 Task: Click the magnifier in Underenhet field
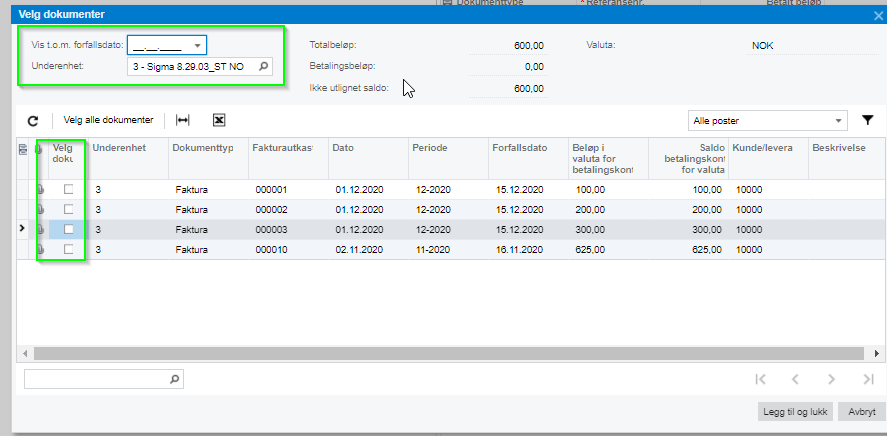[x=263, y=67]
